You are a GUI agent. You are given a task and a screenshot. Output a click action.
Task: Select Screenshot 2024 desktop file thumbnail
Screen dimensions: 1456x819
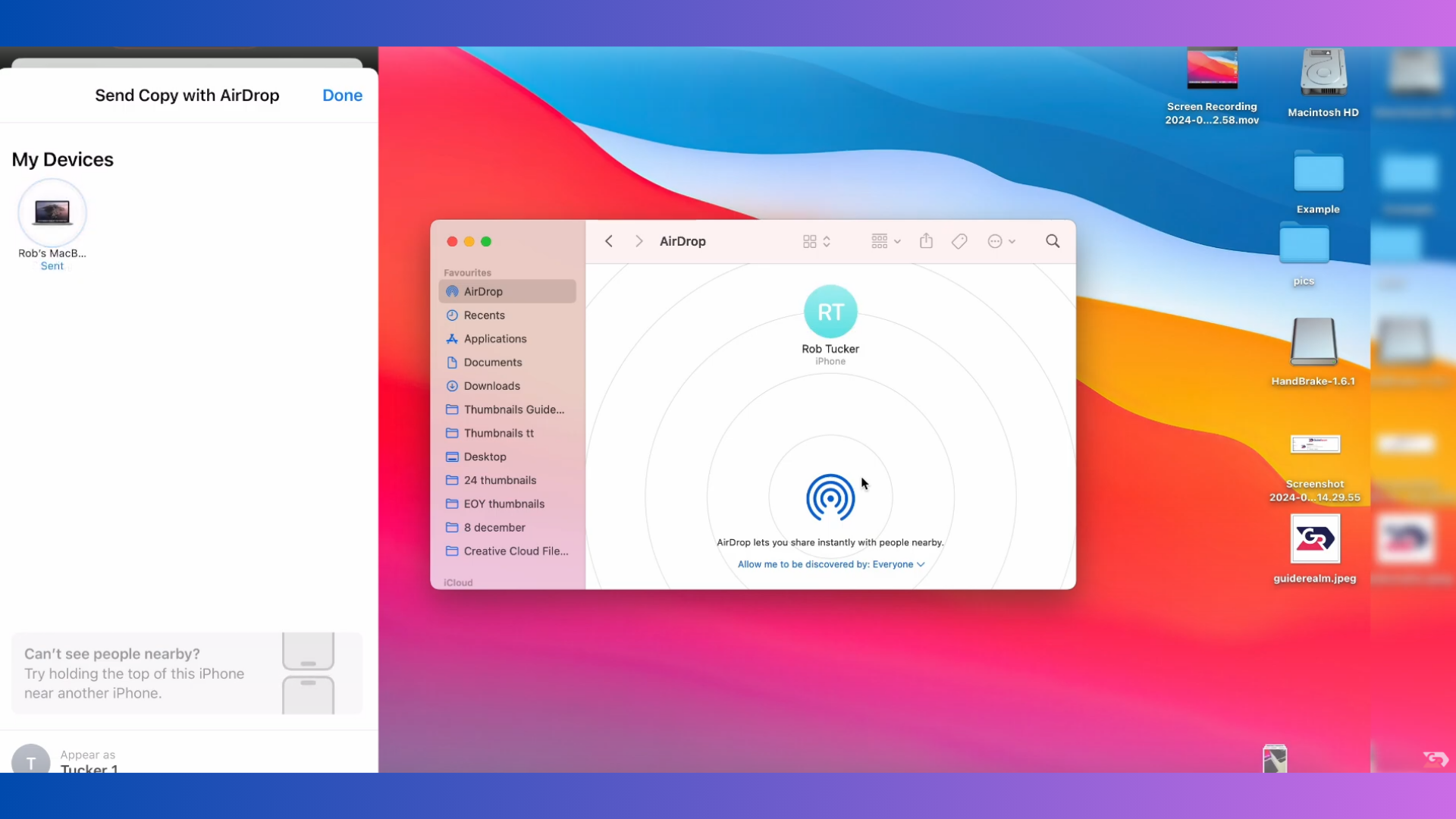pos(1315,444)
